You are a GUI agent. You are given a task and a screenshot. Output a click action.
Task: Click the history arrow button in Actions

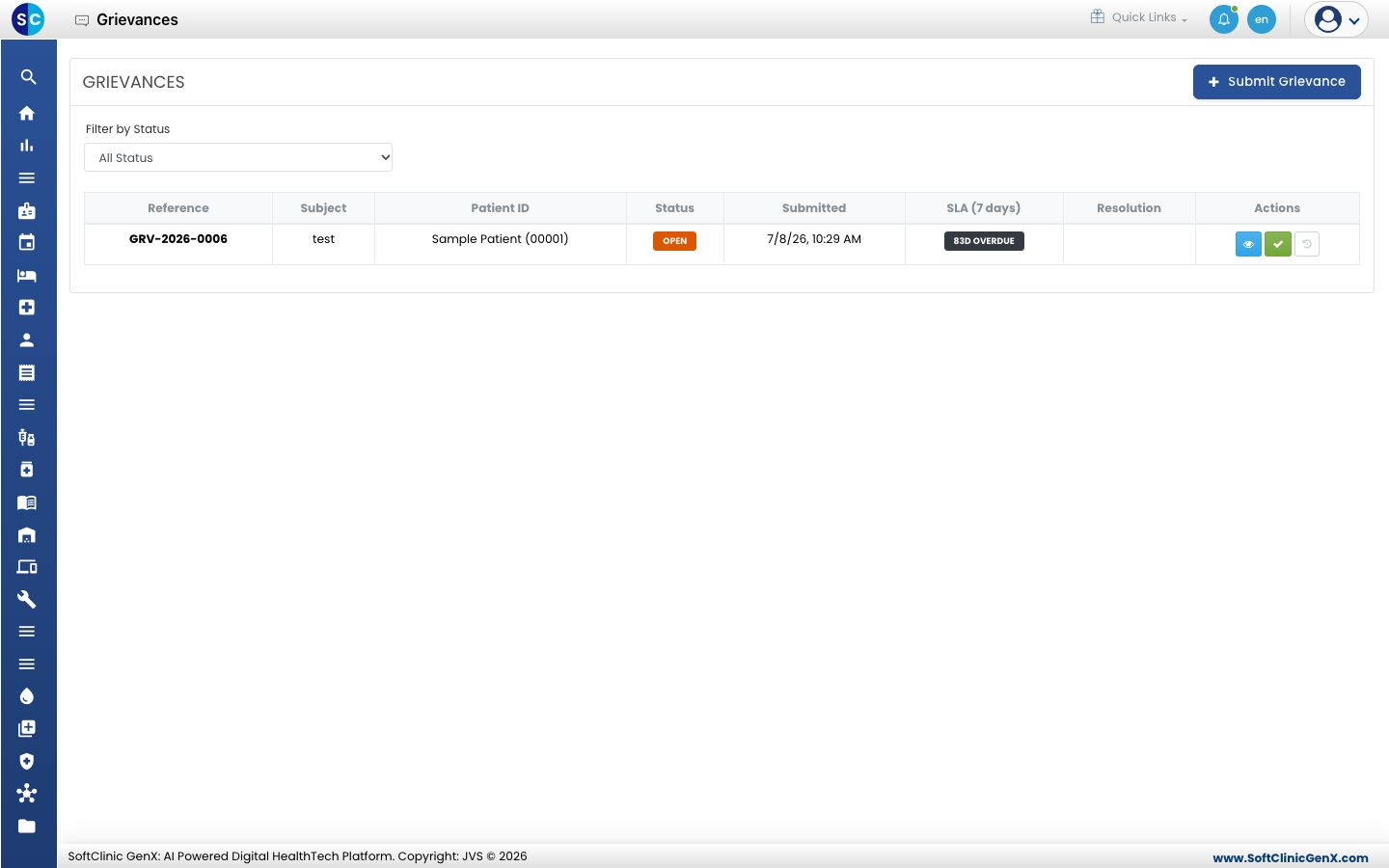(1307, 244)
